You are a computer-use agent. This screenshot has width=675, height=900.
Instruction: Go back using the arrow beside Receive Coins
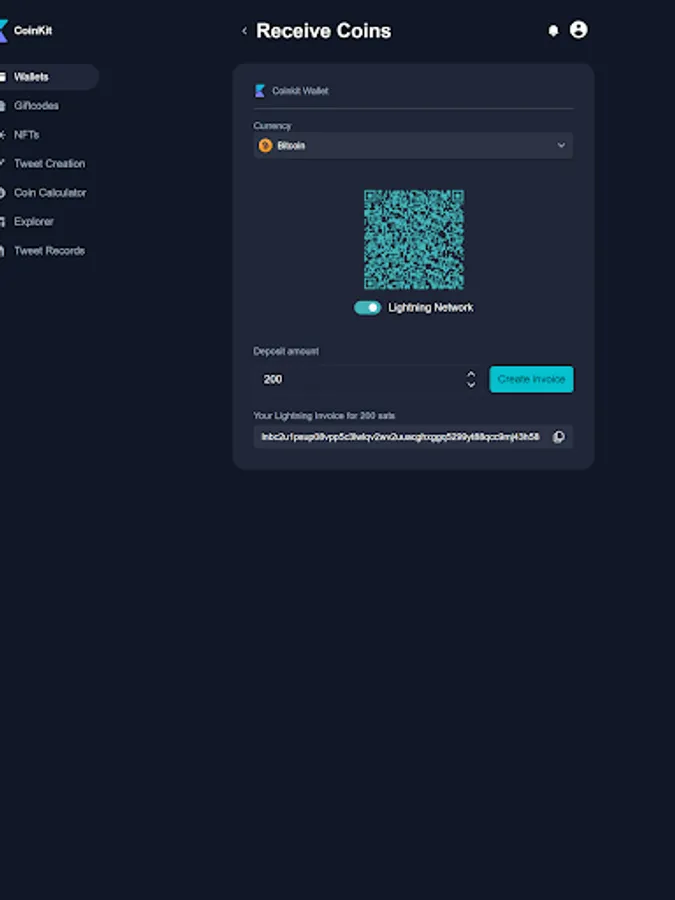click(x=245, y=31)
